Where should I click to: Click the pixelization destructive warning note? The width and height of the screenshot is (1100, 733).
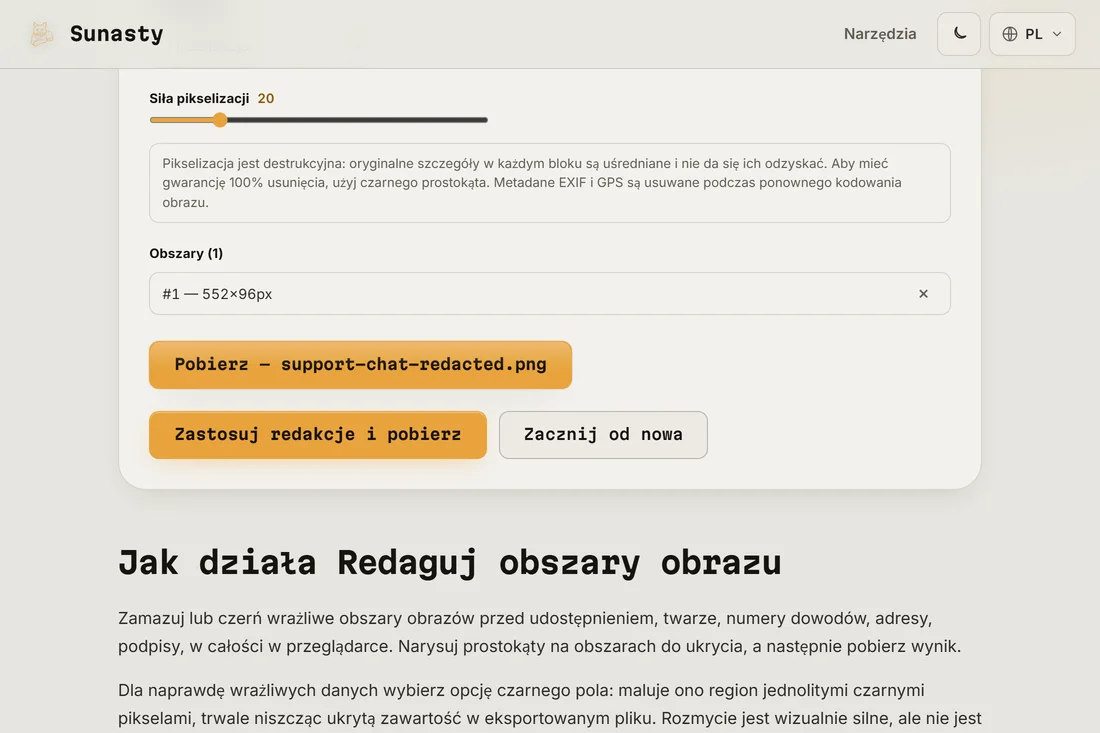point(550,183)
